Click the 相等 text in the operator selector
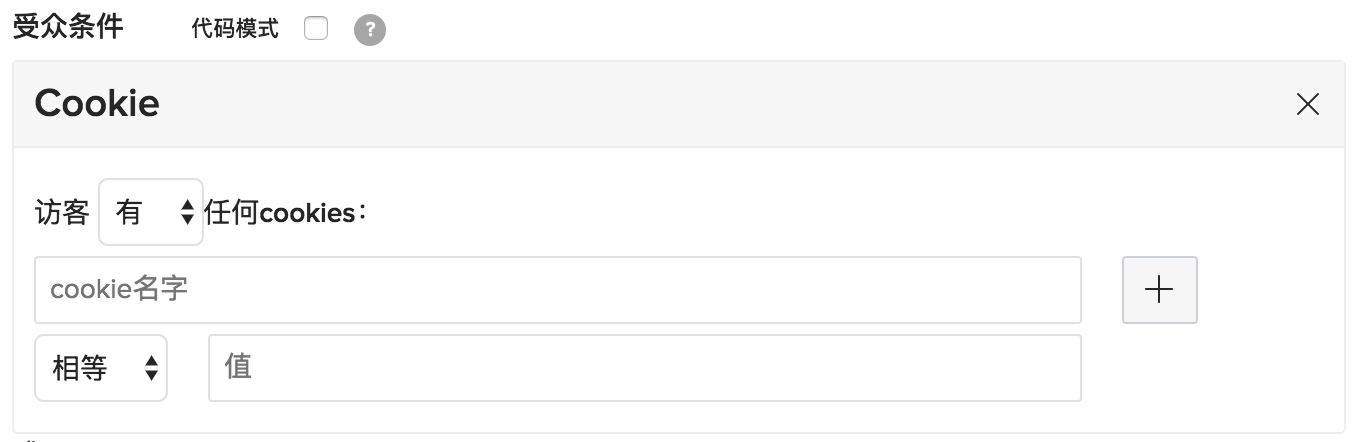The height and width of the screenshot is (442, 1360). point(80,368)
